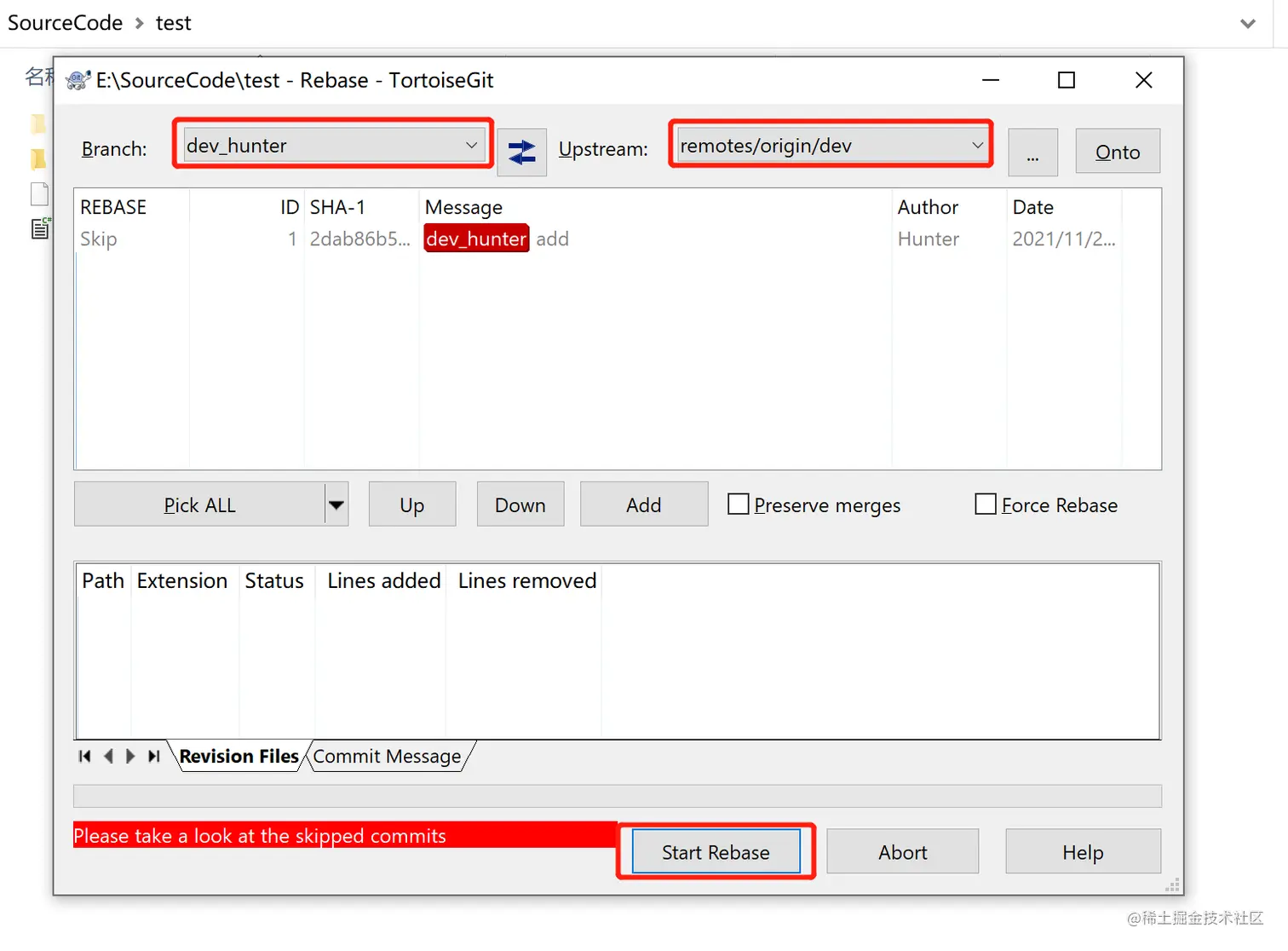Click the date 2021/11/2... cell
The width and height of the screenshot is (1288, 951).
[x=1064, y=239]
